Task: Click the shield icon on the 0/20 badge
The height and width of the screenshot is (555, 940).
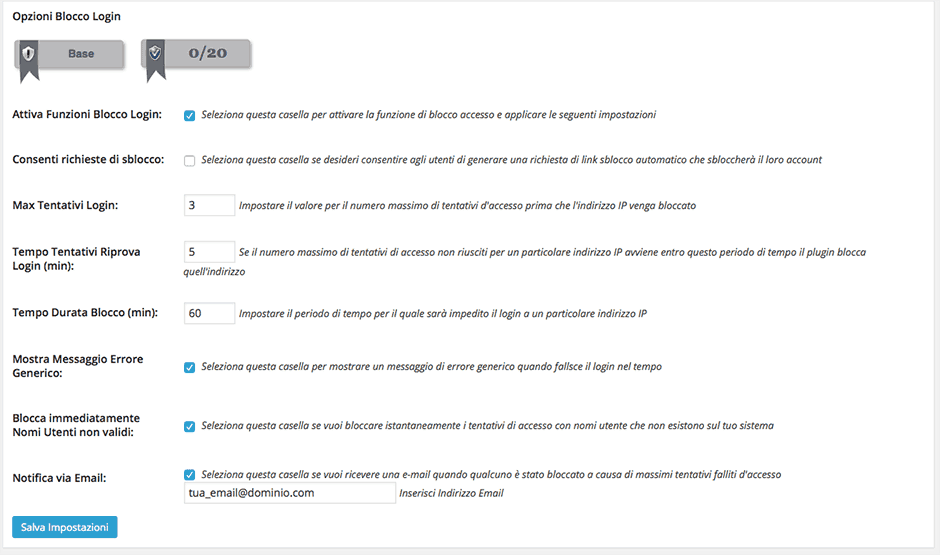Action: 155,54
